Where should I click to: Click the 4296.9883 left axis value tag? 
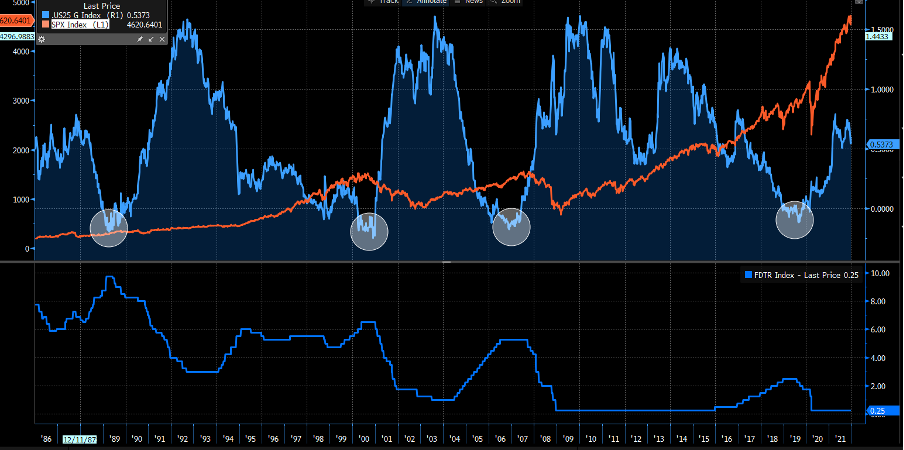tap(17, 36)
